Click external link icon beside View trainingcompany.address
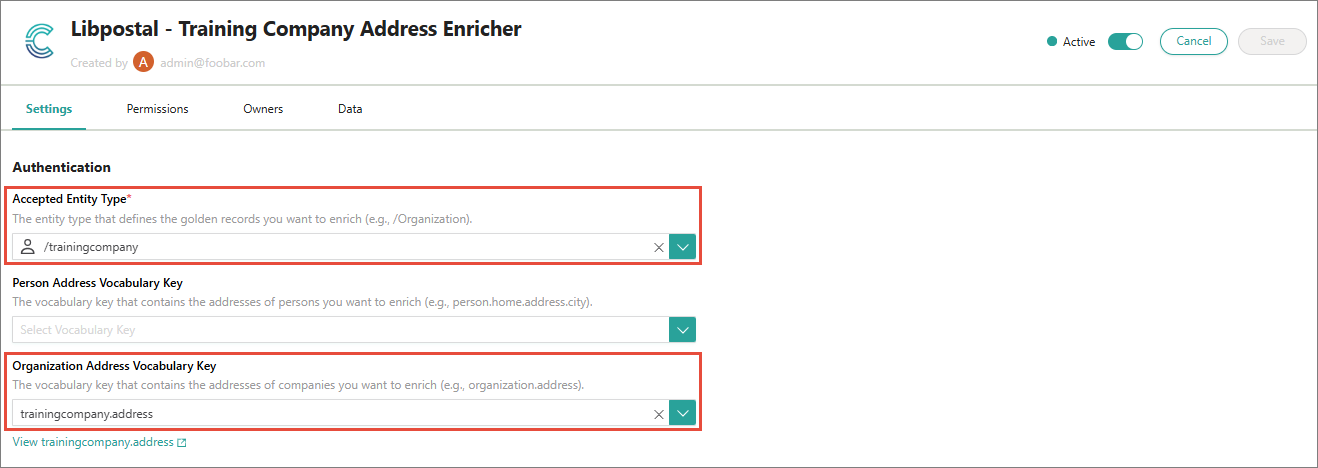1318x468 pixels. click(181, 442)
